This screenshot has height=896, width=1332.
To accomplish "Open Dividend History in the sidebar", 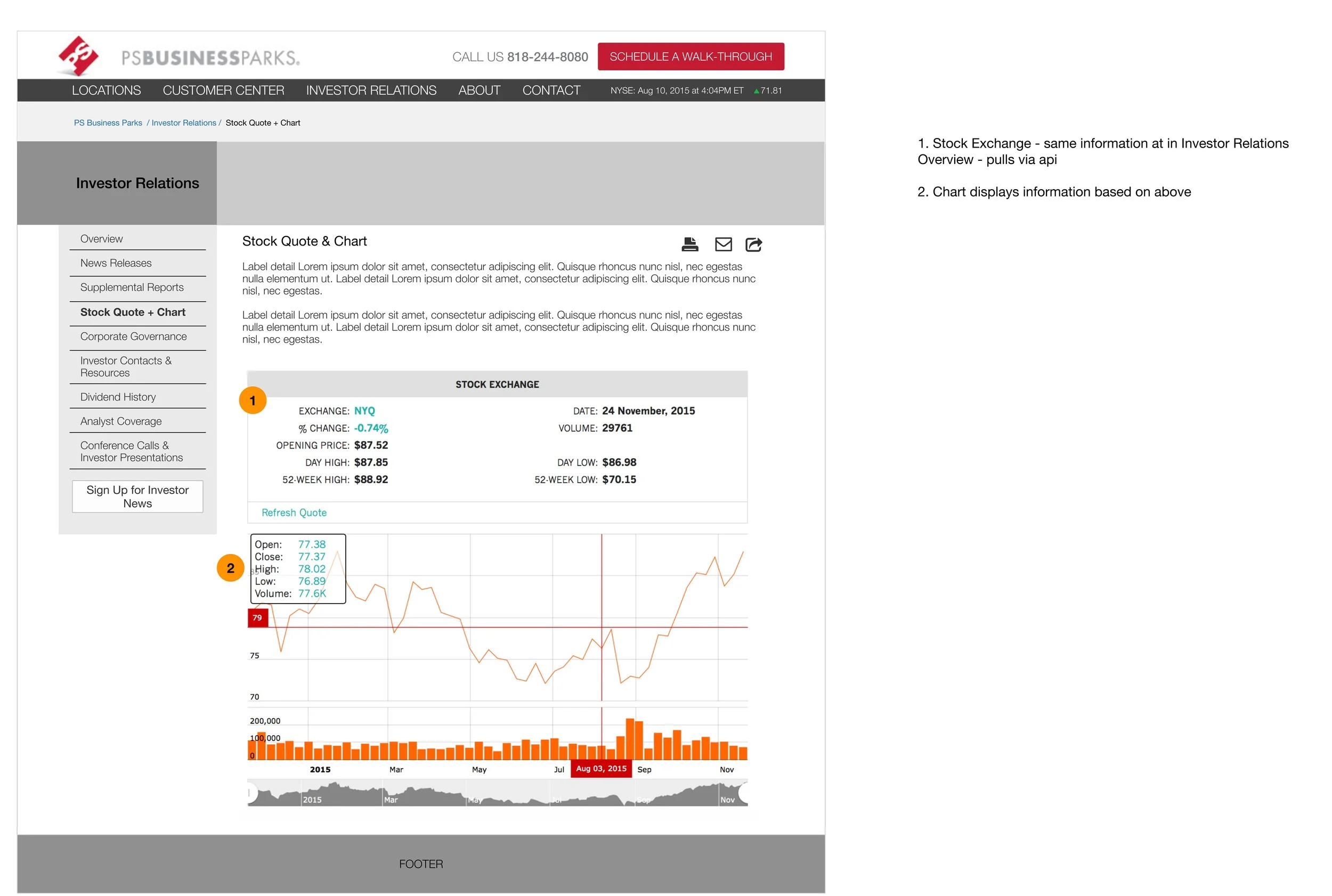I will 118,397.
